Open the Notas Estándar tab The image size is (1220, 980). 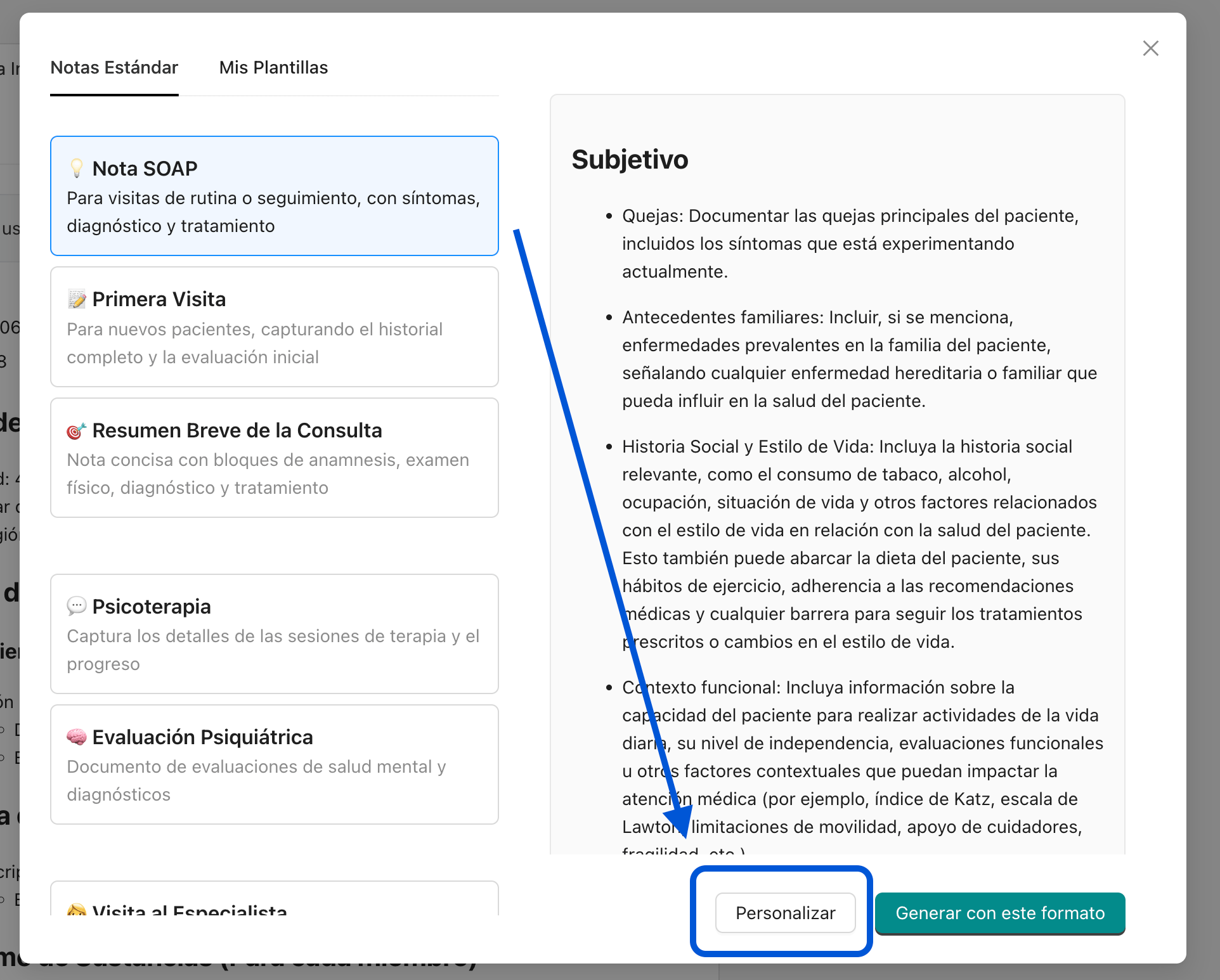click(114, 68)
